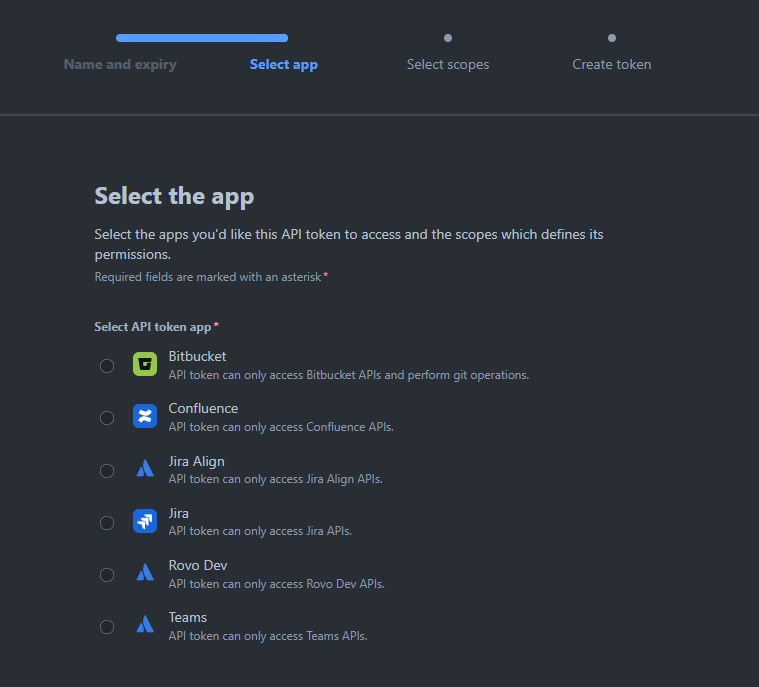Click the 'Select the app' heading
This screenshot has width=759, height=687.
(x=174, y=197)
